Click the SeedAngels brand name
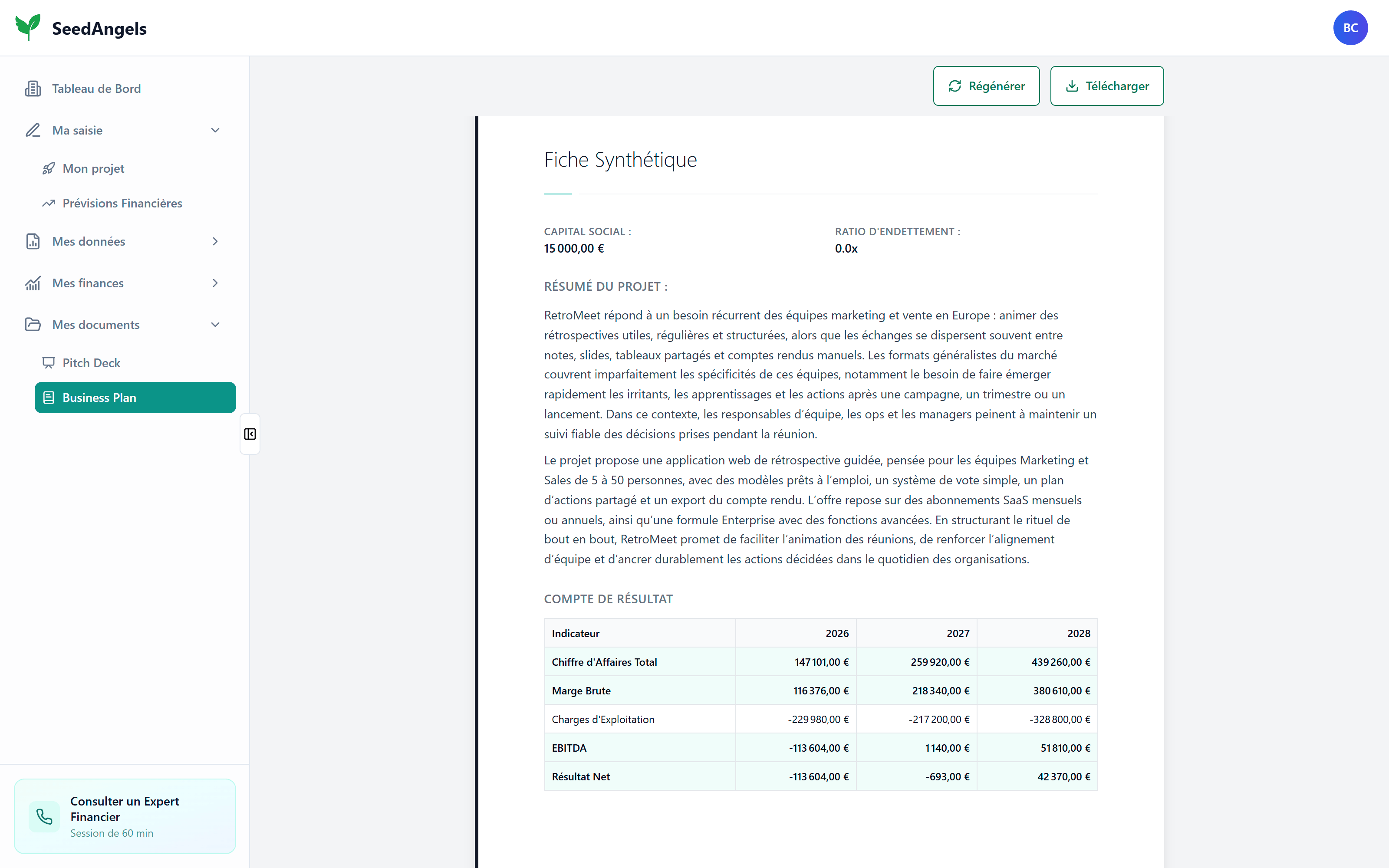This screenshot has width=1389, height=868. pyautogui.click(x=99, y=28)
